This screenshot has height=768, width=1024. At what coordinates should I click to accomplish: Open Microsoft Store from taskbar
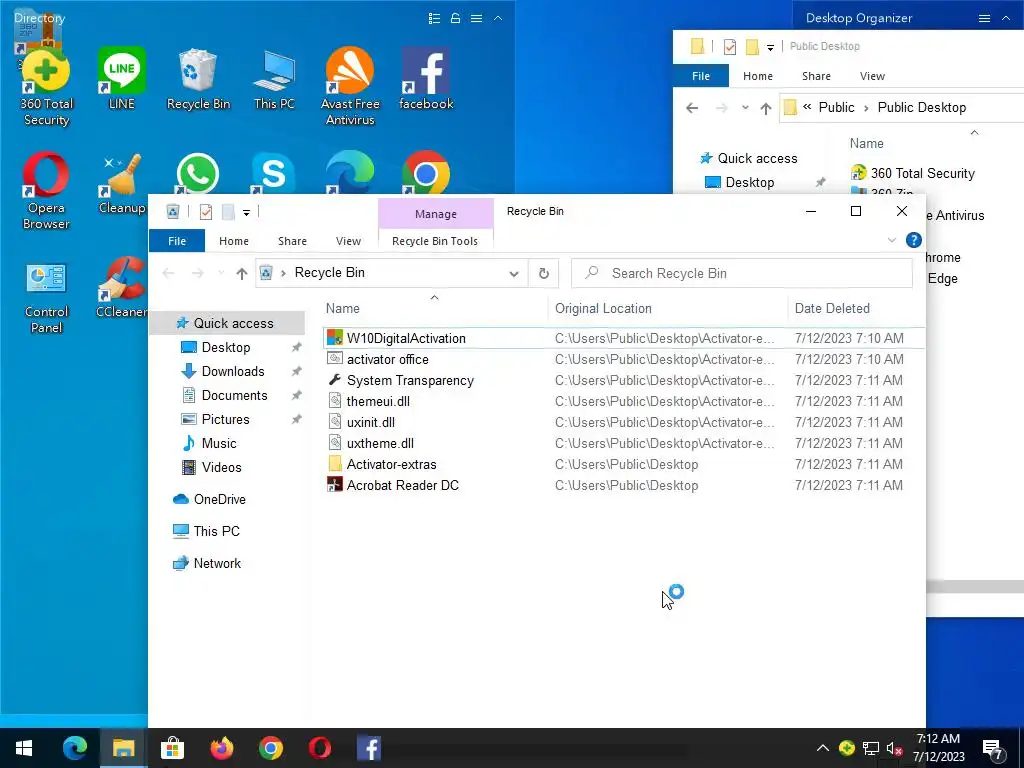(172, 748)
